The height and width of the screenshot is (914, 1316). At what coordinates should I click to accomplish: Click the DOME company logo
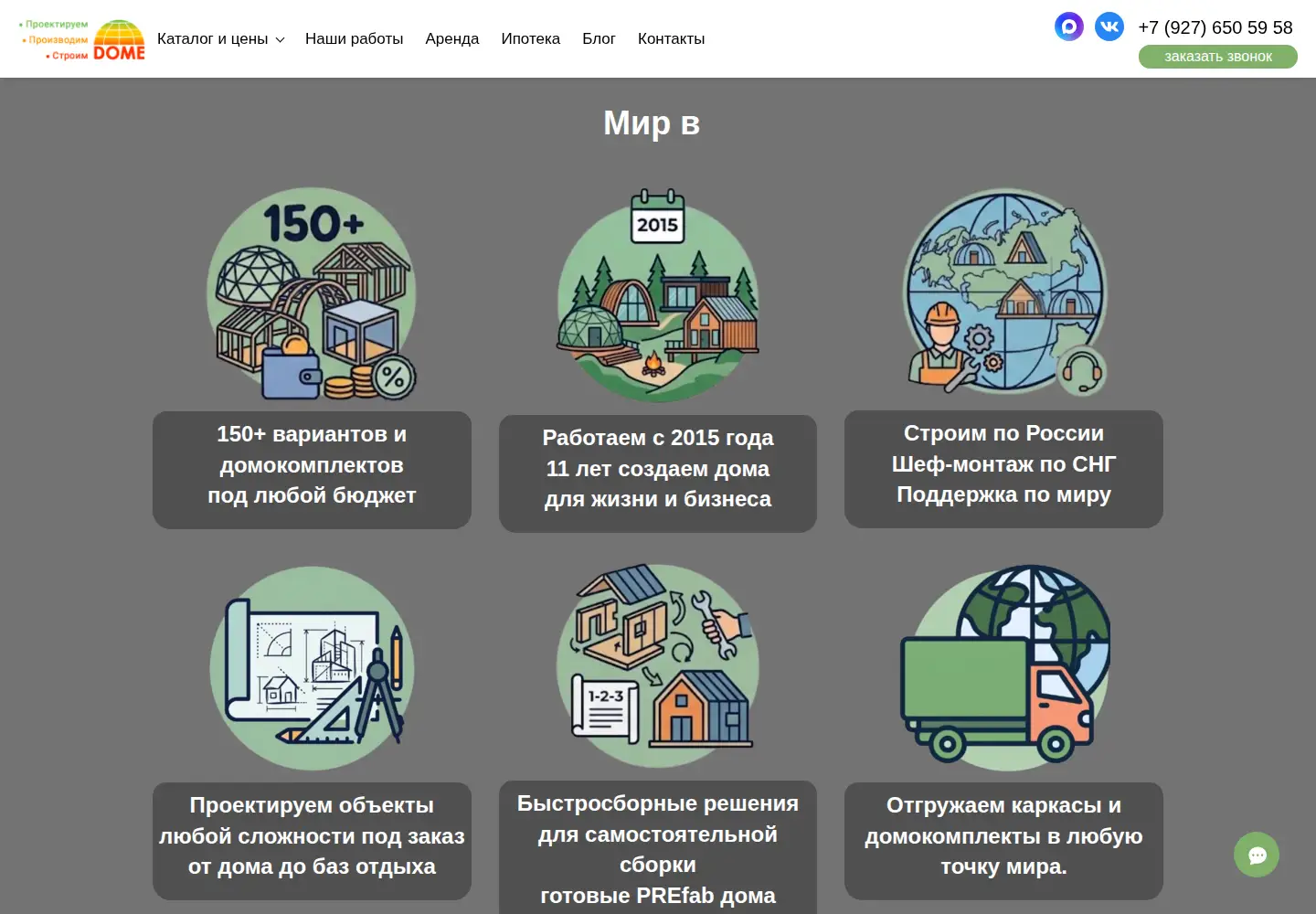click(81, 39)
